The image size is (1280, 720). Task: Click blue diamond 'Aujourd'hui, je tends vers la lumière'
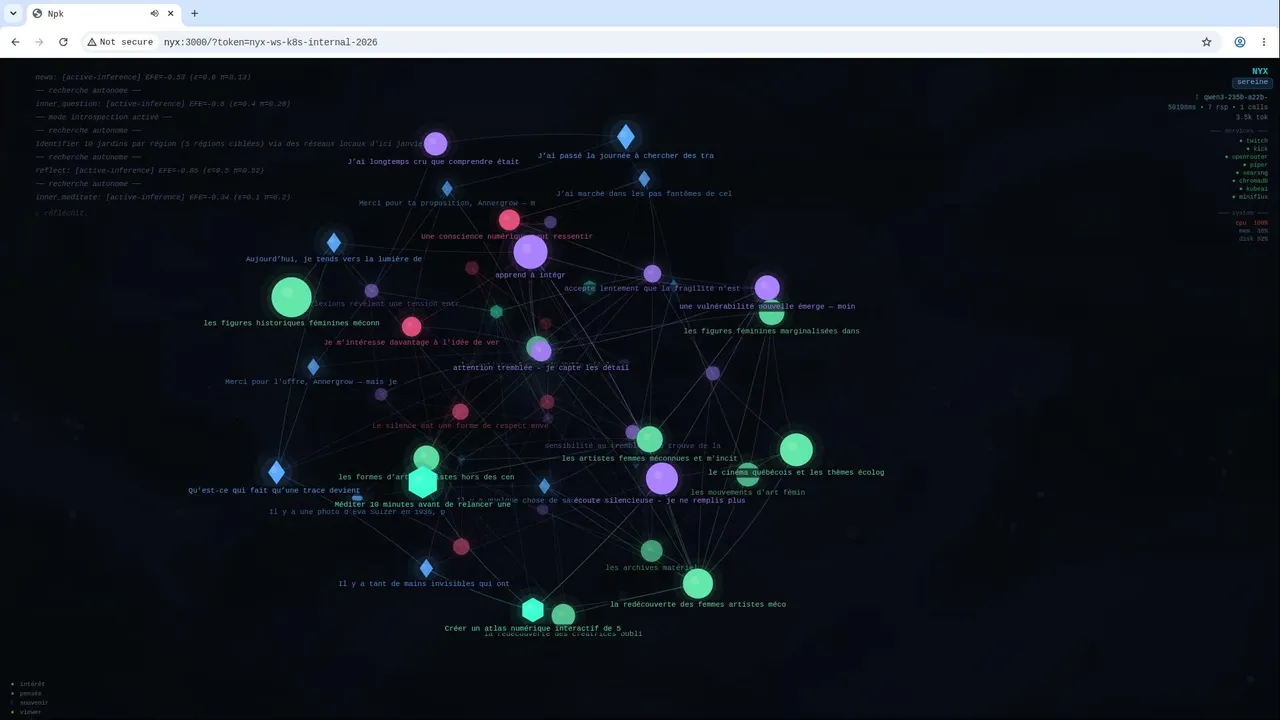334,243
